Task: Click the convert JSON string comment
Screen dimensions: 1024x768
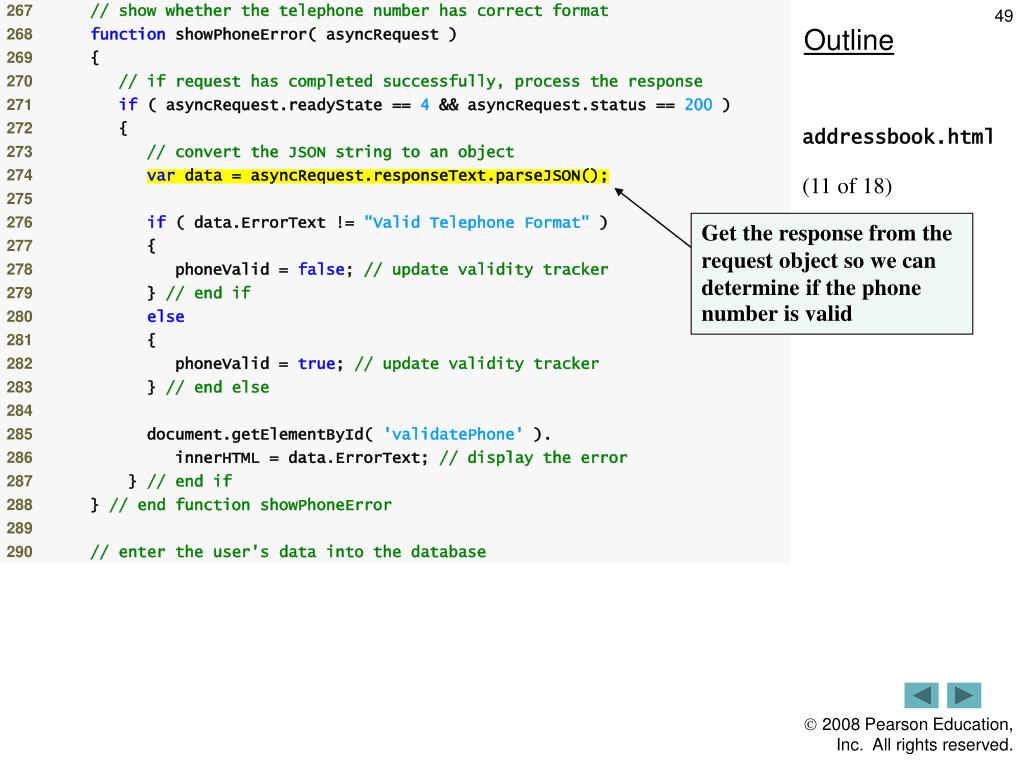Action: 330,152
